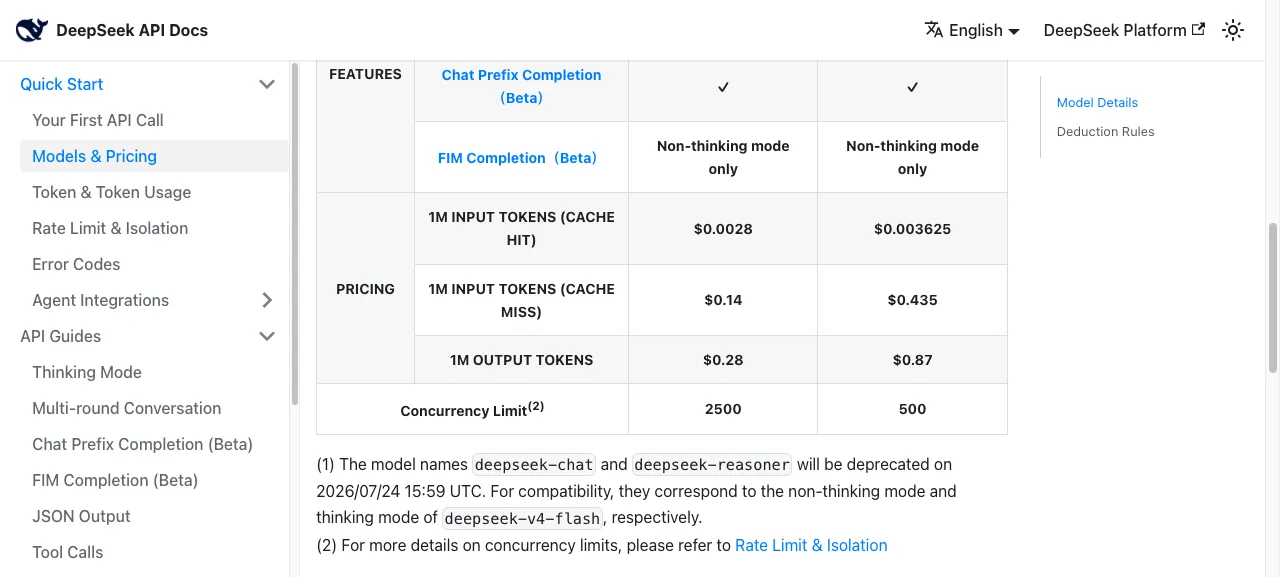Click the $0.14 cache miss price

723,300
